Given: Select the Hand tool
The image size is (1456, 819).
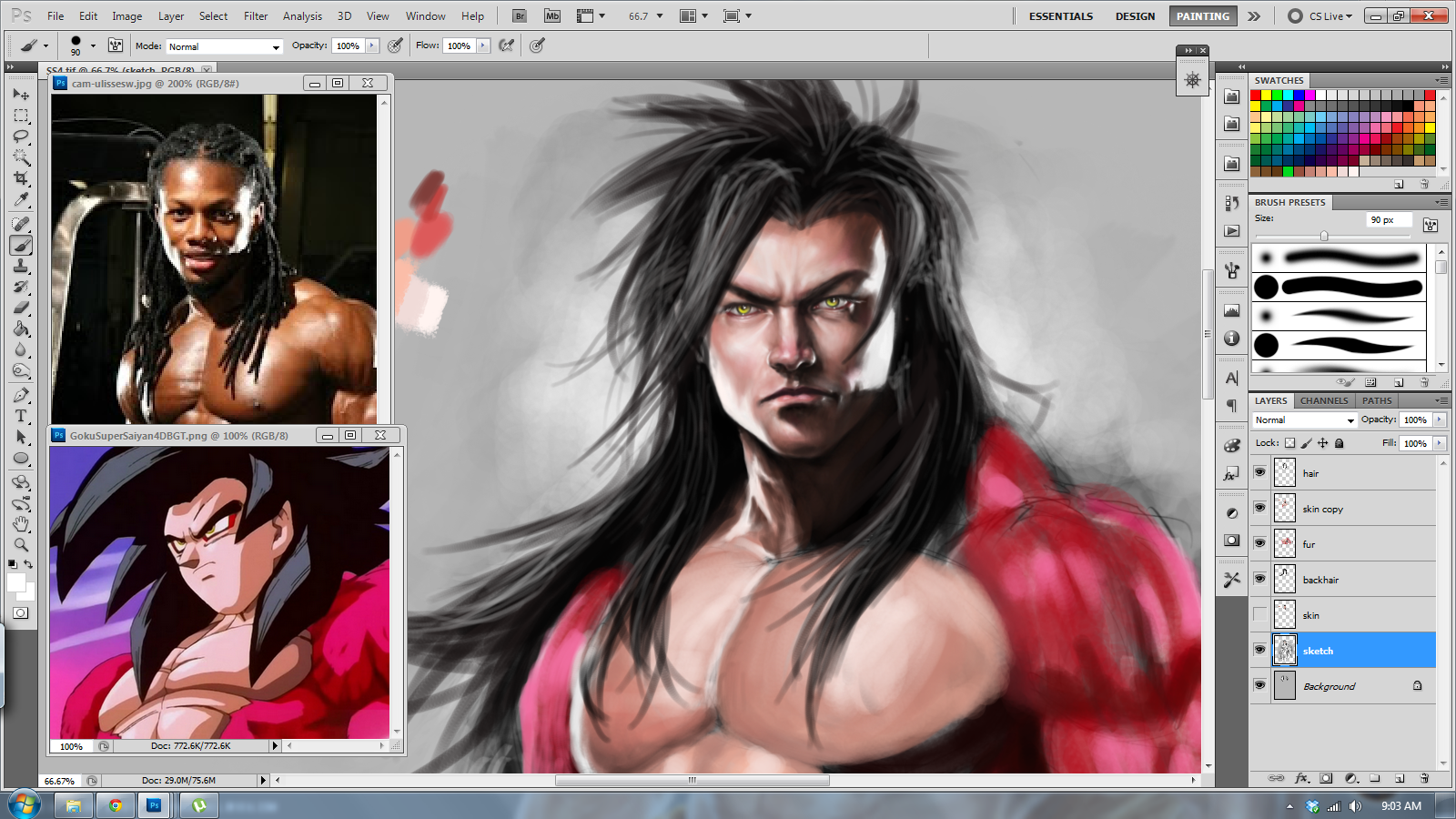Looking at the screenshot, I should 21,524.
